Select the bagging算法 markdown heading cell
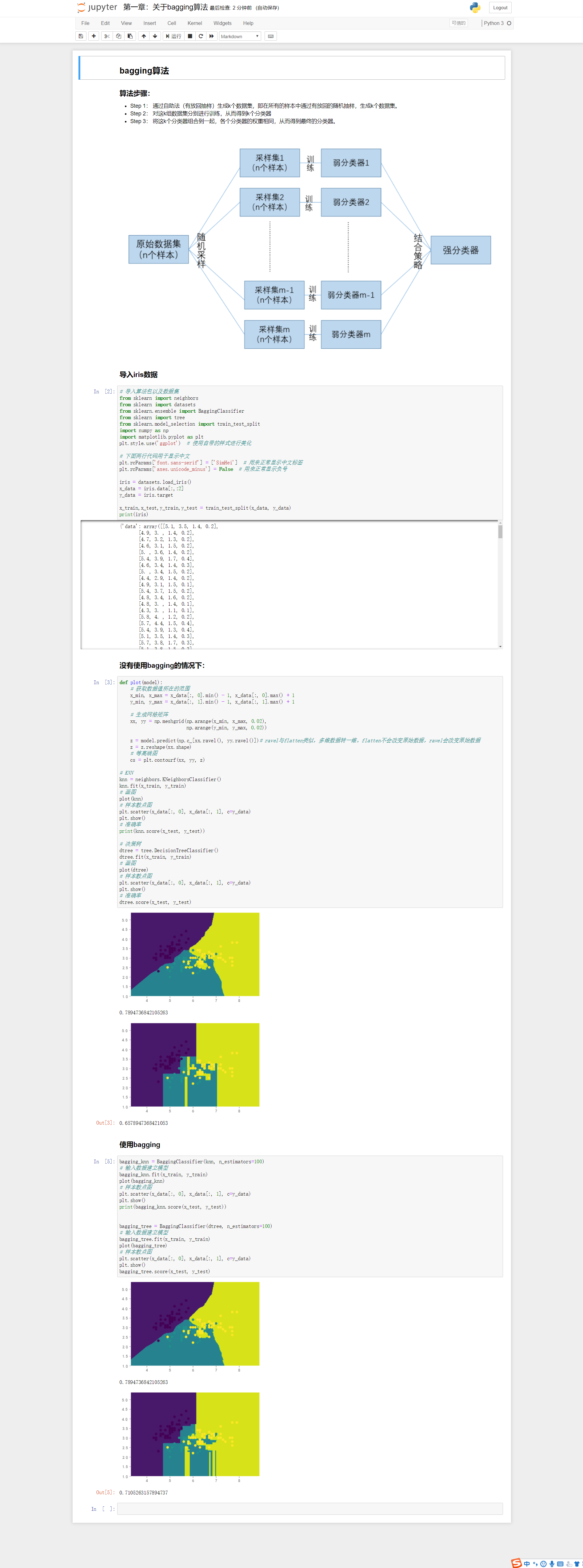 click(292, 68)
